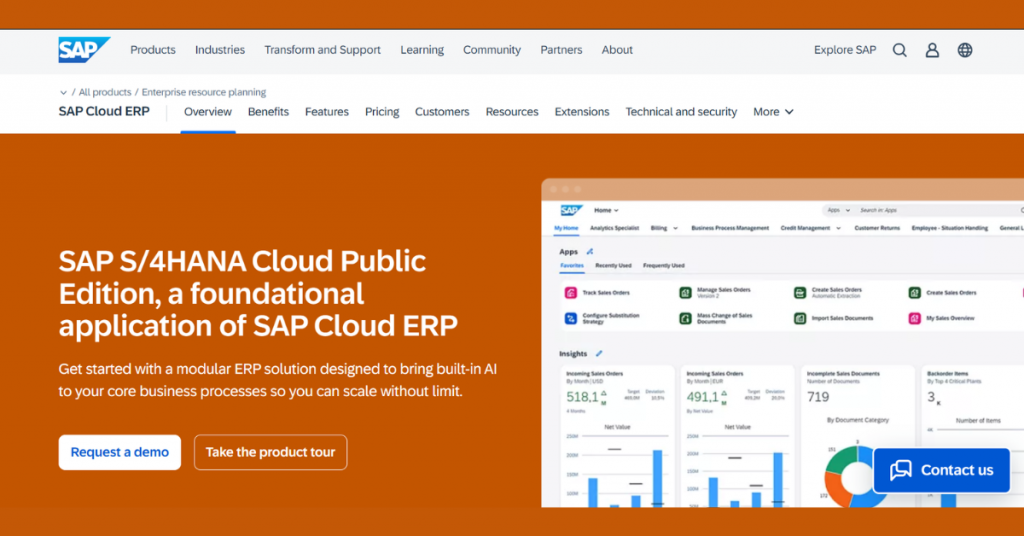Expand Credit Management dropdown in preview
1024x536 pixels.
pyautogui.click(x=810, y=228)
